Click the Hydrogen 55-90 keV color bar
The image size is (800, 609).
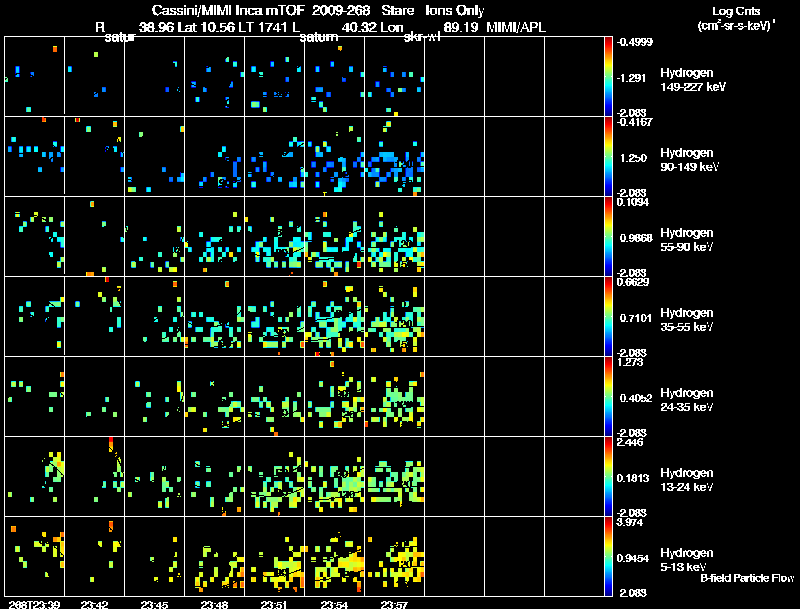pyautogui.click(x=608, y=237)
